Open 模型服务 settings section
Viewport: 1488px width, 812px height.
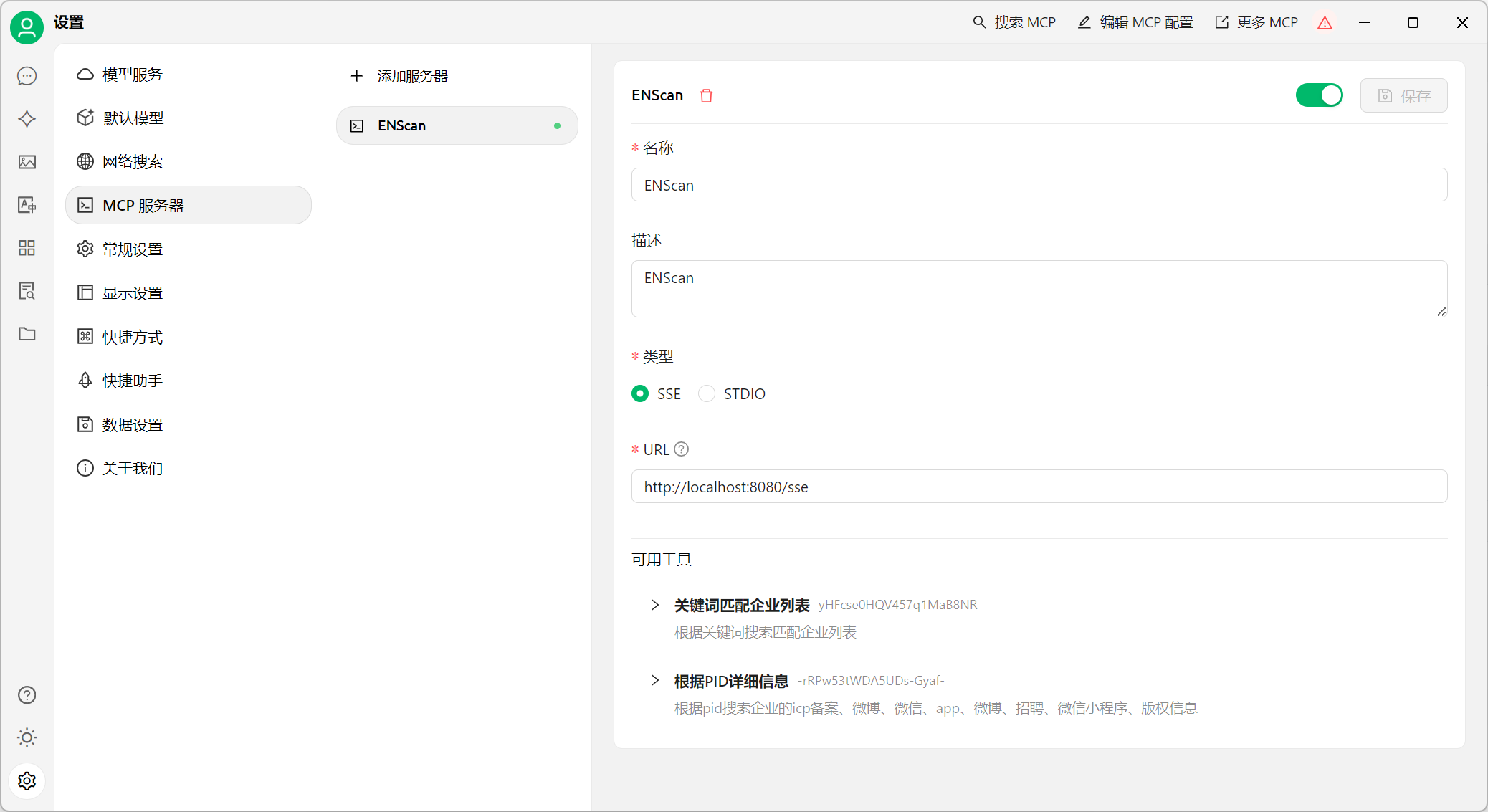[133, 74]
